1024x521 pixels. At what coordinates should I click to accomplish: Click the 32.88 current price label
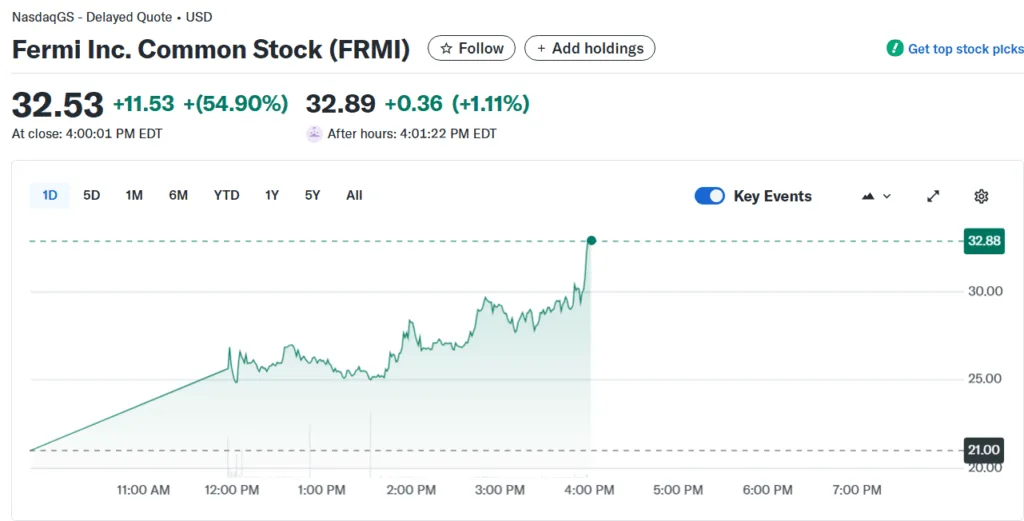983,241
